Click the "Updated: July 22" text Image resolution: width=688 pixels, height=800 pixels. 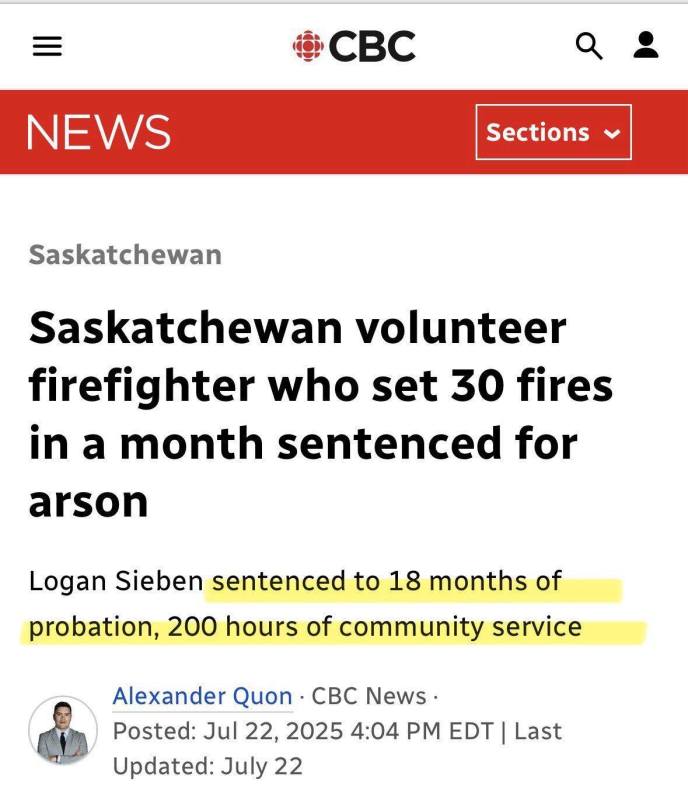coord(207,767)
